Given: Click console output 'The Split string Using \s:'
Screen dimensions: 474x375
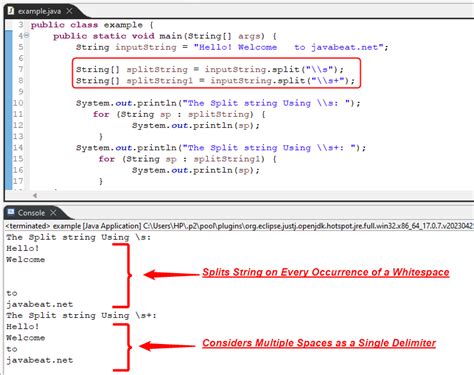Looking at the screenshot, I should [x=79, y=237].
